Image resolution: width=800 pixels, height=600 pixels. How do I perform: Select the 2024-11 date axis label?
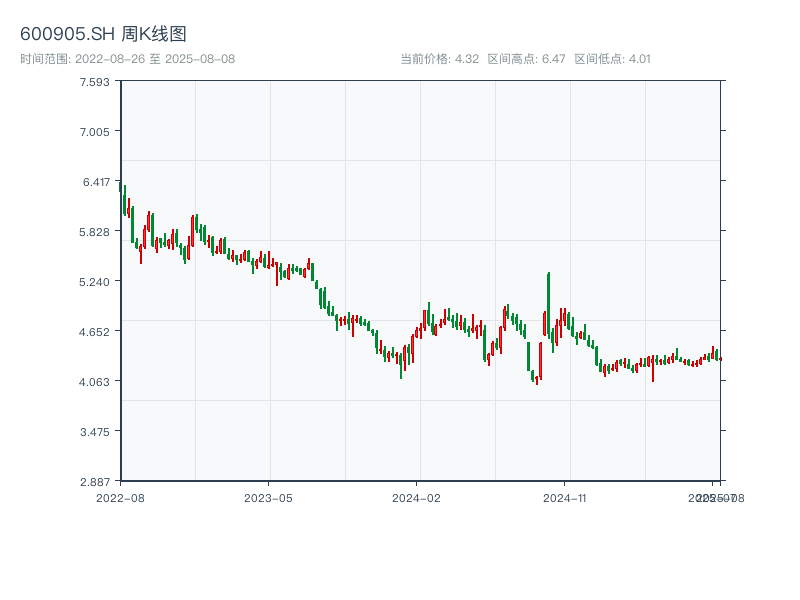[566, 497]
